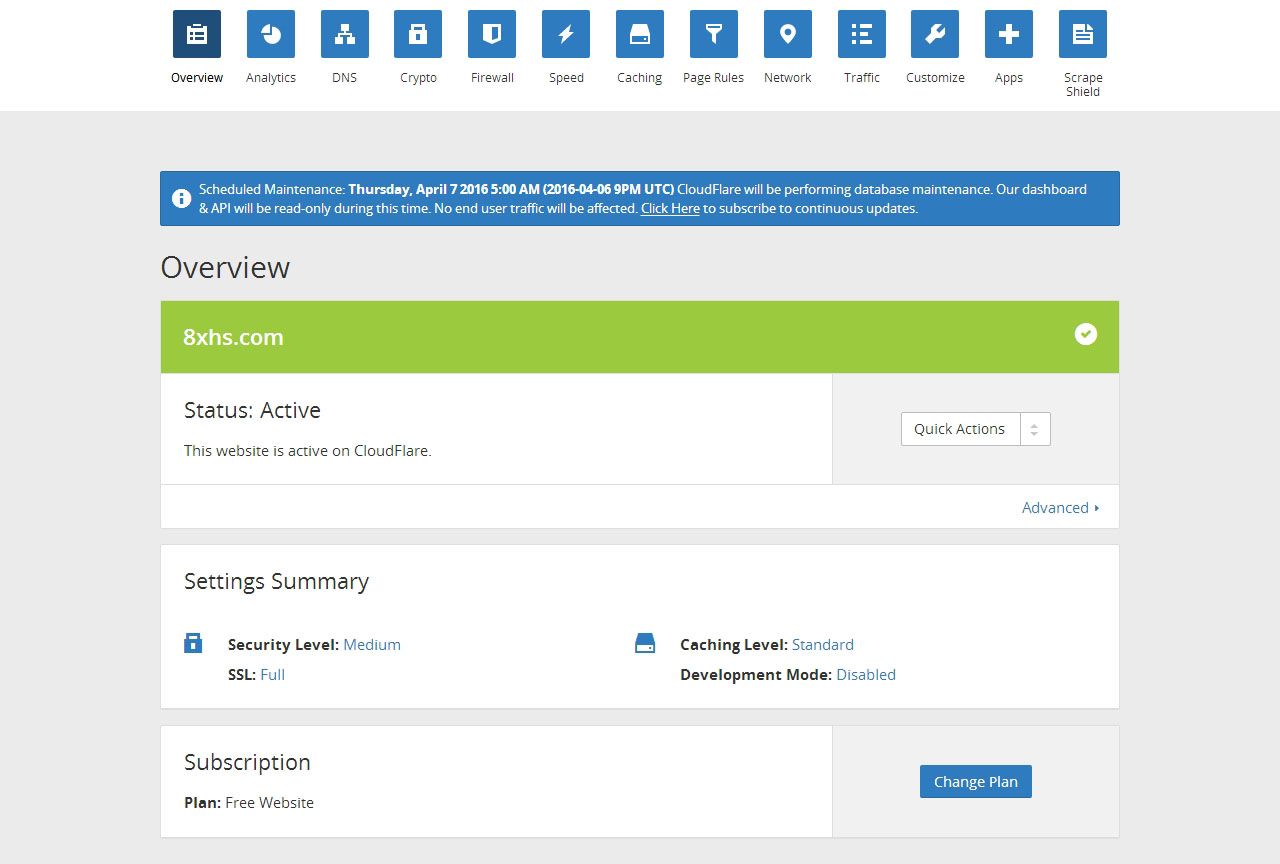This screenshot has width=1280, height=864.
Task: Click the Disabled development mode link
Action: [866, 675]
